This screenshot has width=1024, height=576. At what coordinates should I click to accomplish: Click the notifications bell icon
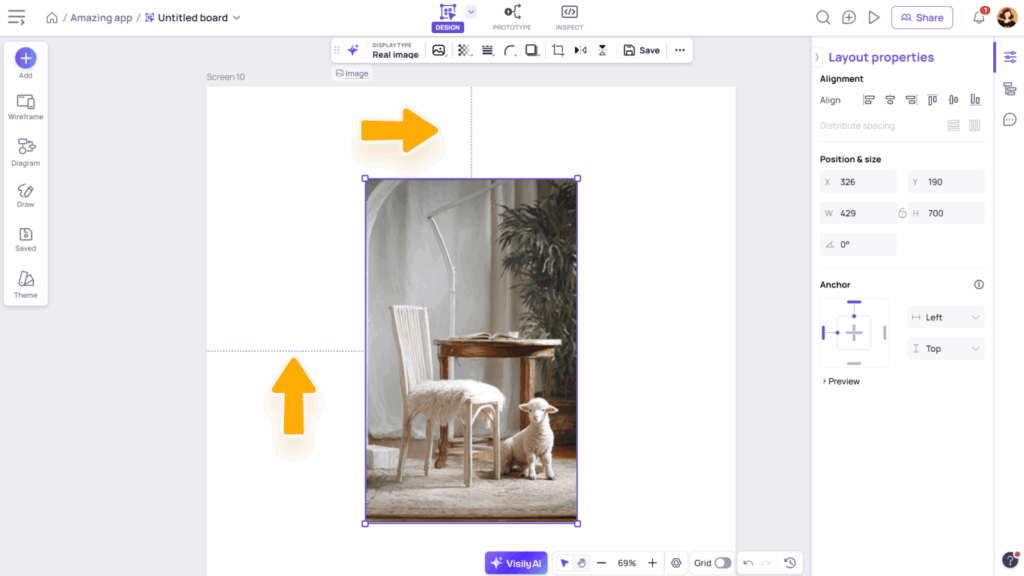click(979, 17)
